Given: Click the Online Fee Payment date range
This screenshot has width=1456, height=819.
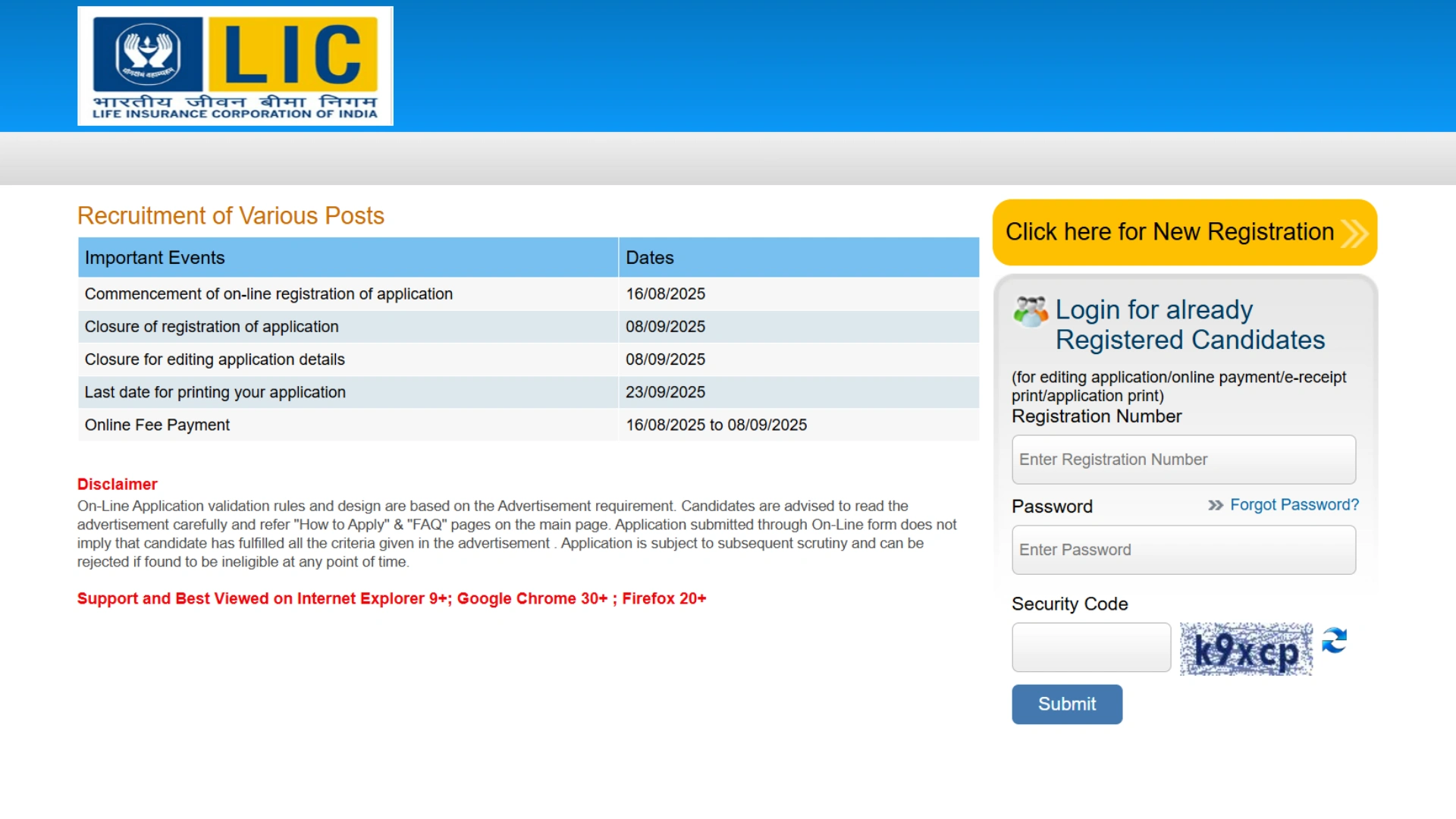Looking at the screenshot, I should pyautogui.click(x=716, y=425).
